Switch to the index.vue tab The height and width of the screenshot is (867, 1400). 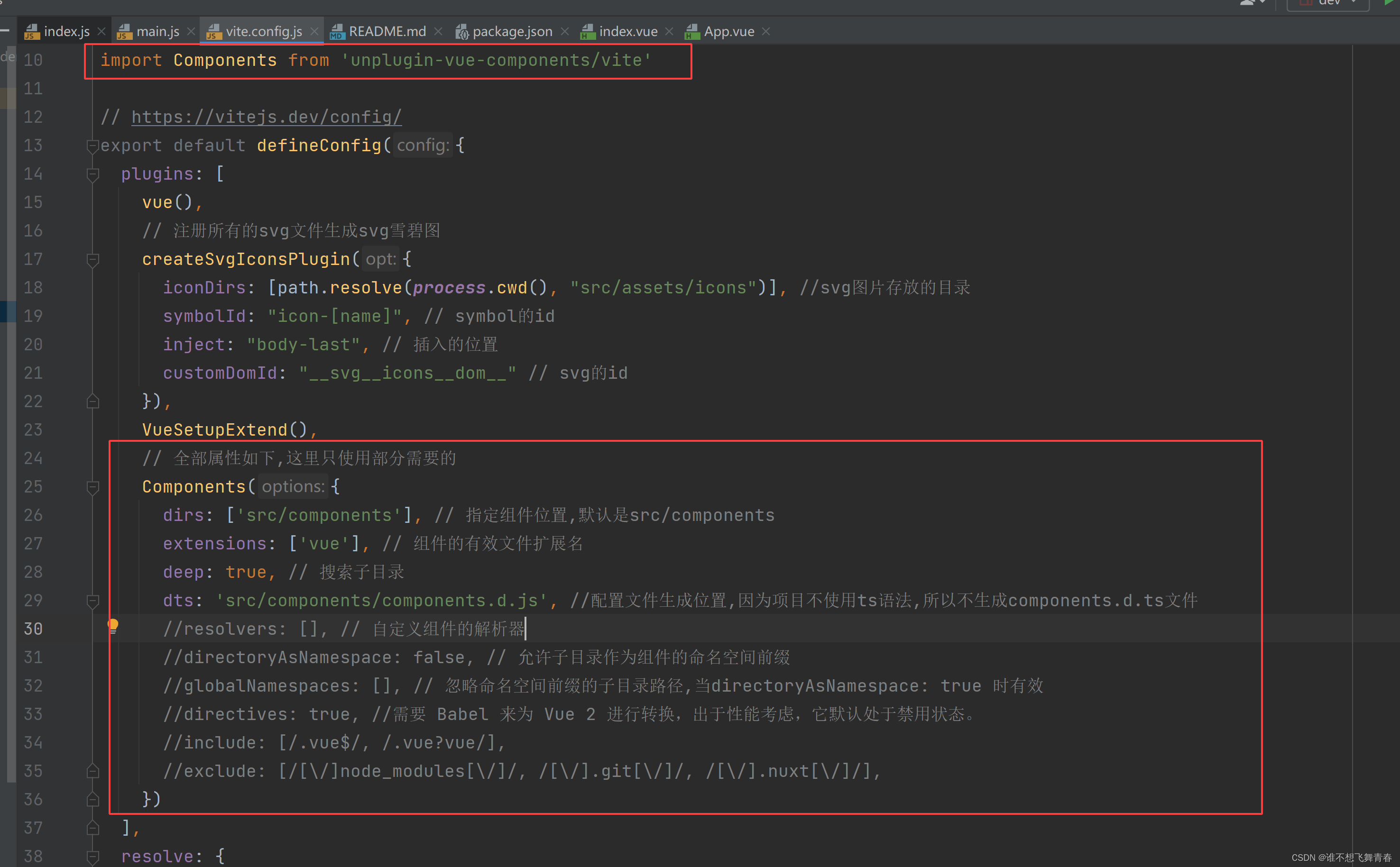(x=627, y=32)
